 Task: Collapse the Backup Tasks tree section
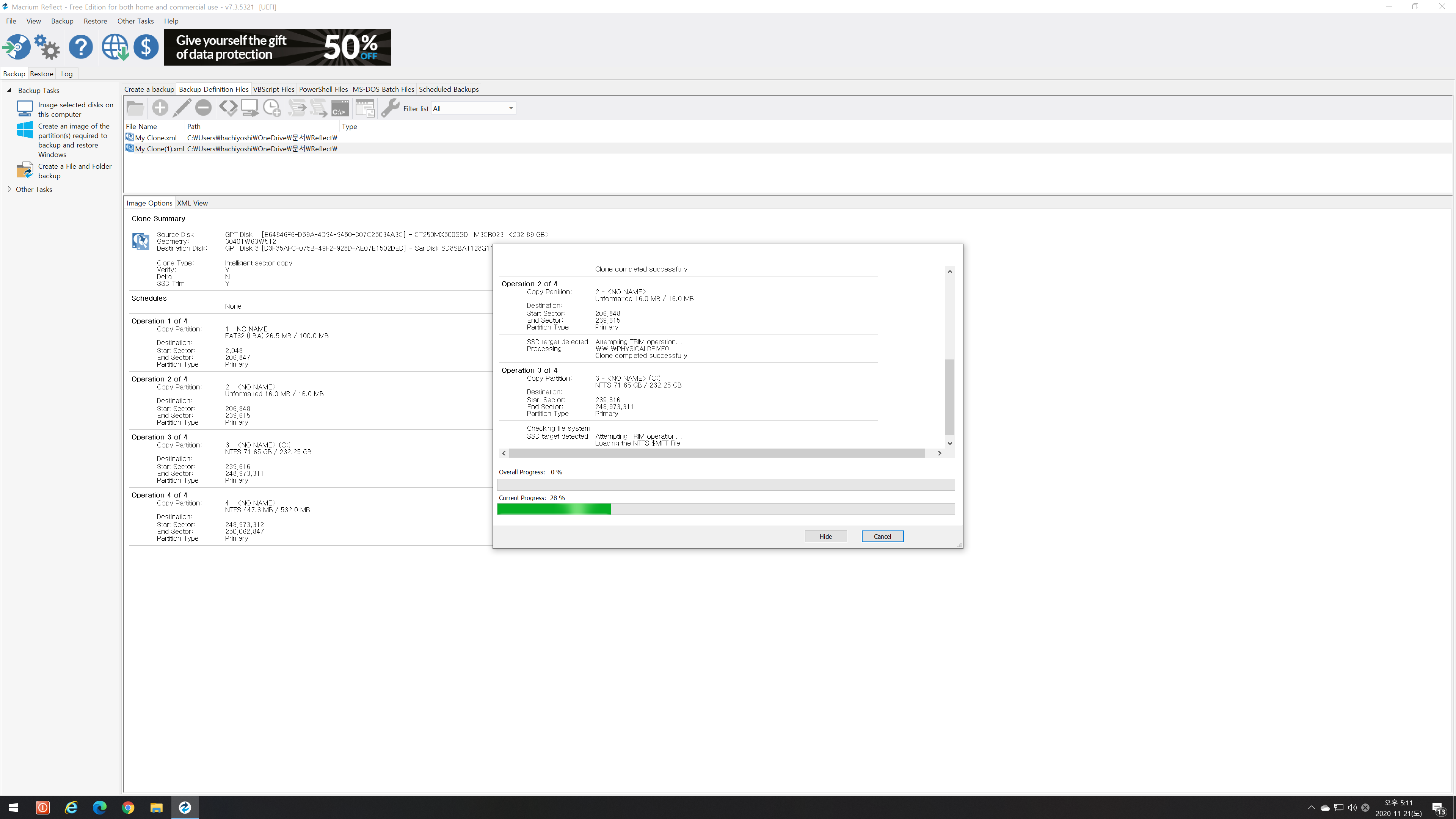point(9,91)
